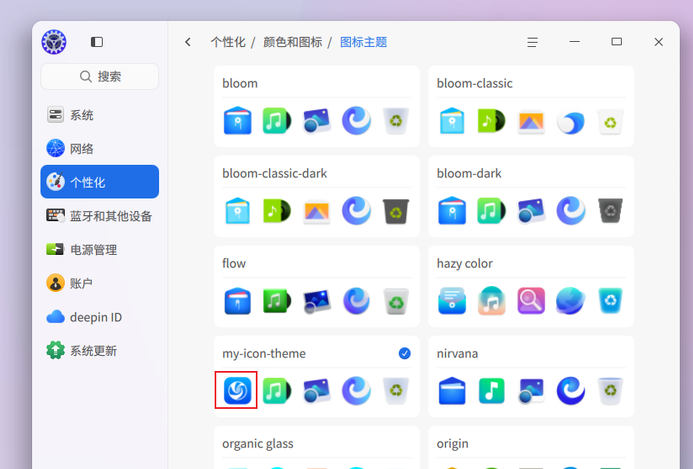This screenshot has width=693, height=469.
Task: Select the flow theme title
Action: pyautogui.click(x=234, y=263)
